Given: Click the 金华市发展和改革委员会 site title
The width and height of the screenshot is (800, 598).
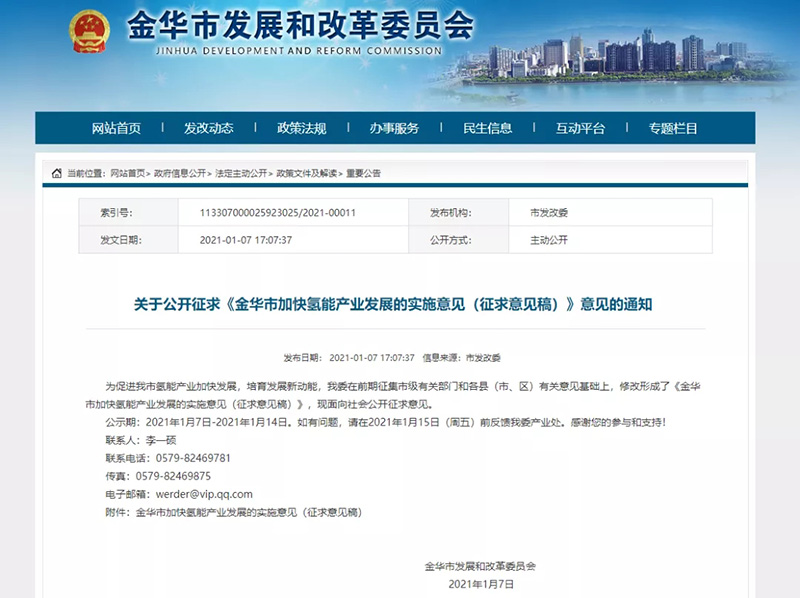Looking at the screenshot, I should [300, 28].
